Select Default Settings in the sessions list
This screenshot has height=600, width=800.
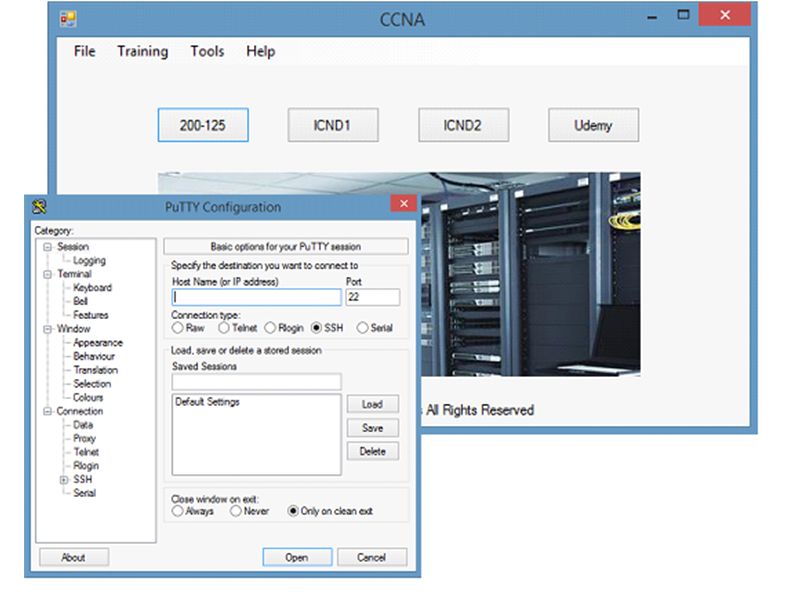207,402
